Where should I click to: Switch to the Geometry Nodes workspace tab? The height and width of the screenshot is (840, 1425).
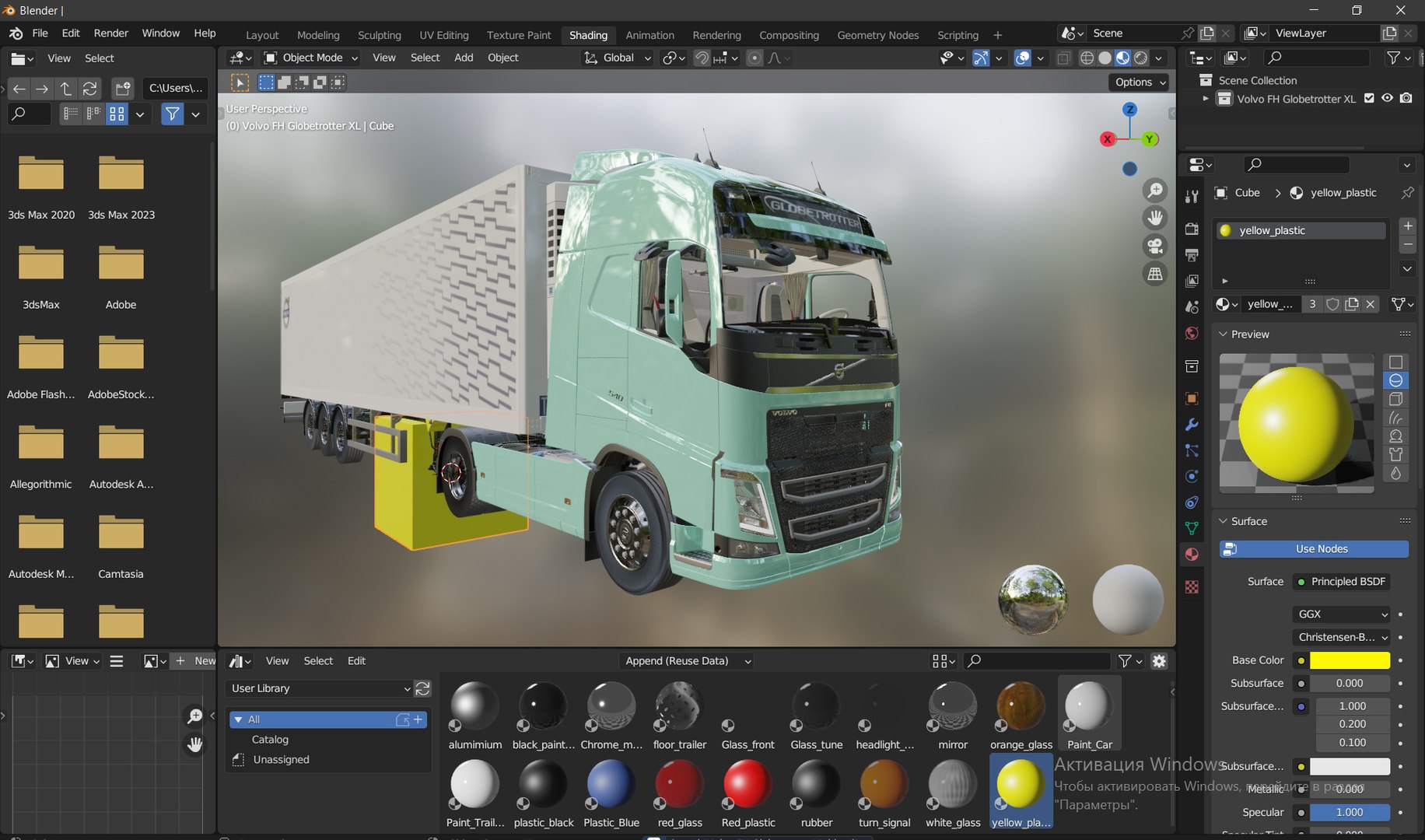click(877, 35)
